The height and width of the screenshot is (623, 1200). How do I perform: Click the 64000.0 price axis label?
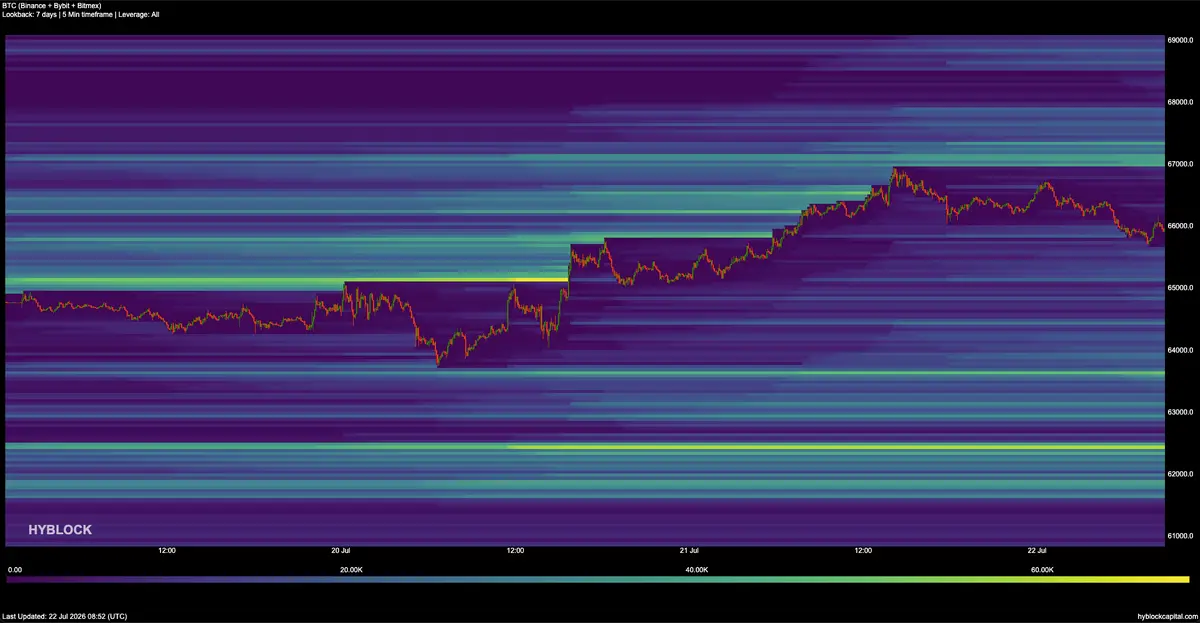coord(1181,350)
